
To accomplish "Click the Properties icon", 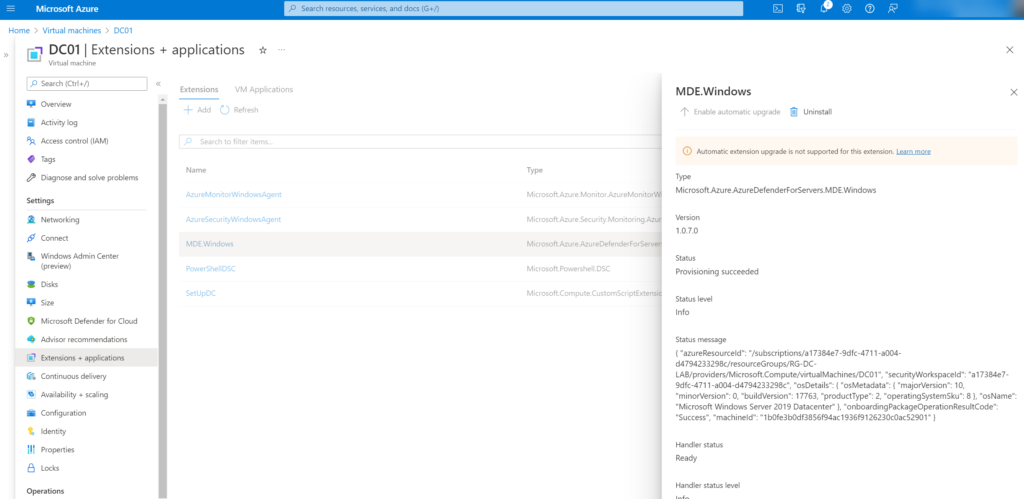I will point(31,449).
